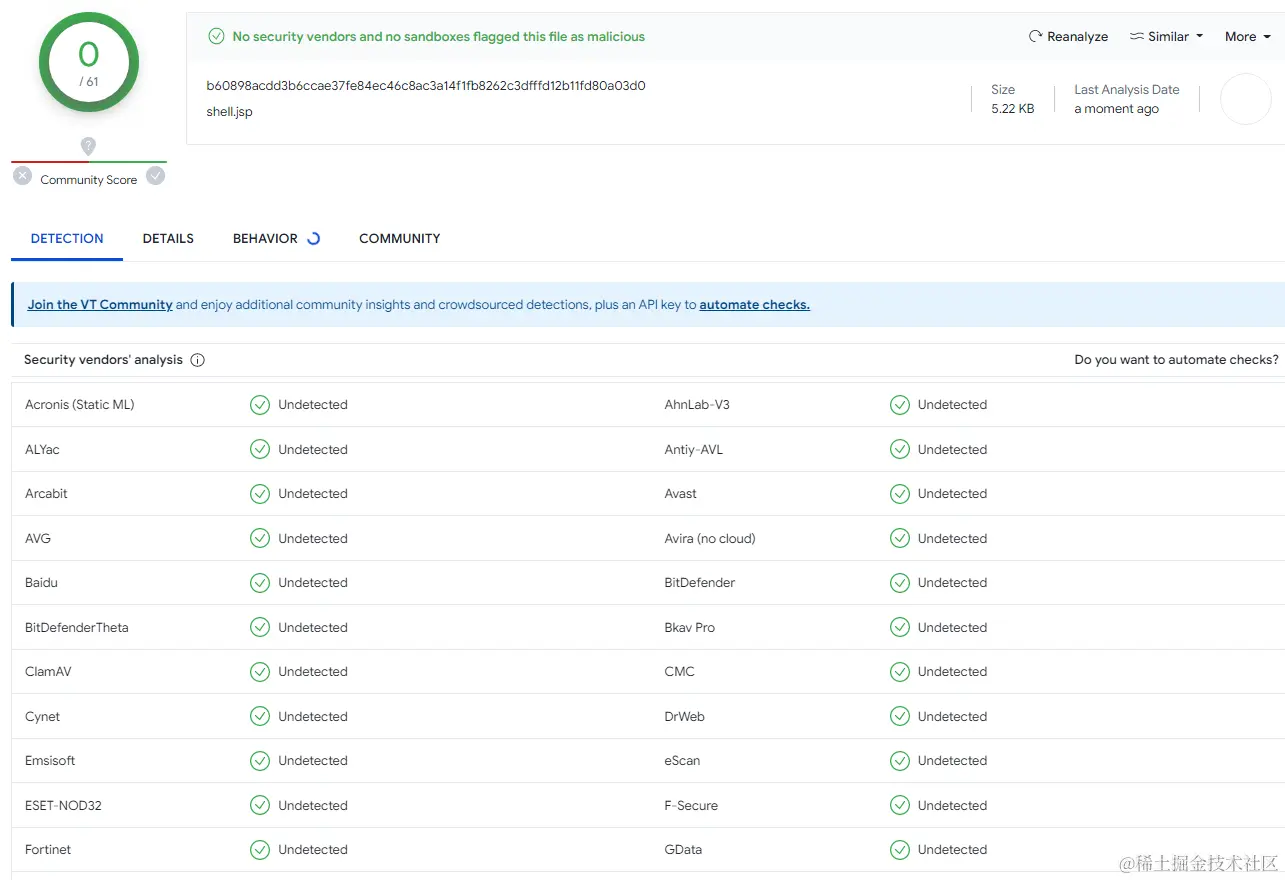The height and width of the screenshot is (880, 1285).
Task: Click the Community Score label
Action: 89,180
